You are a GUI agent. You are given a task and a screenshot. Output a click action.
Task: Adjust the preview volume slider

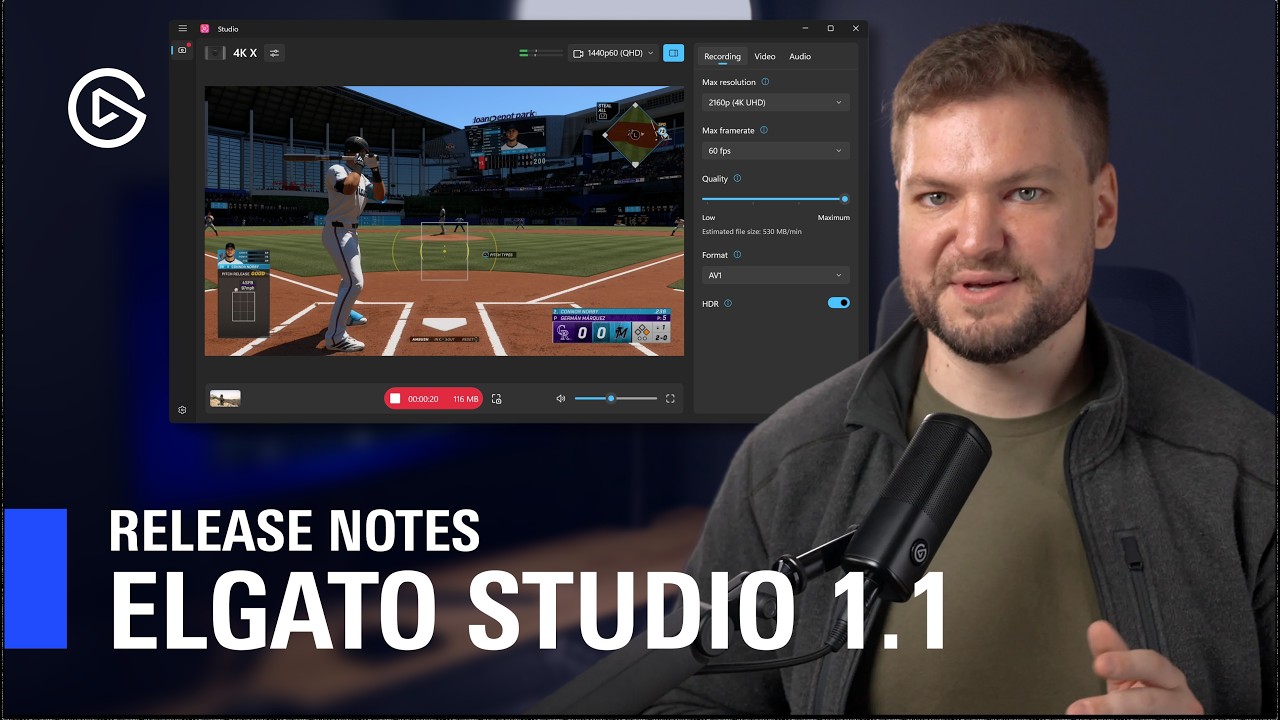pos(616,399)
